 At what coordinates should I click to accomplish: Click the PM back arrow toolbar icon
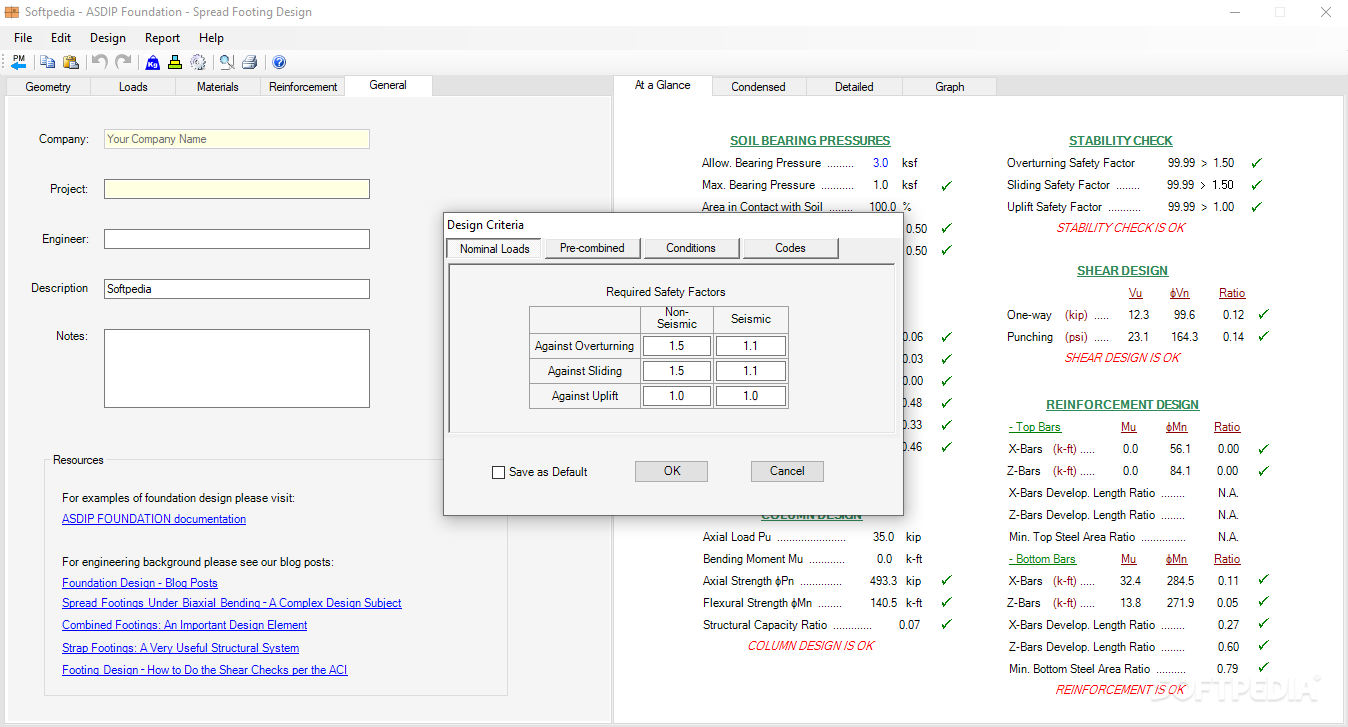click(19, 62)
